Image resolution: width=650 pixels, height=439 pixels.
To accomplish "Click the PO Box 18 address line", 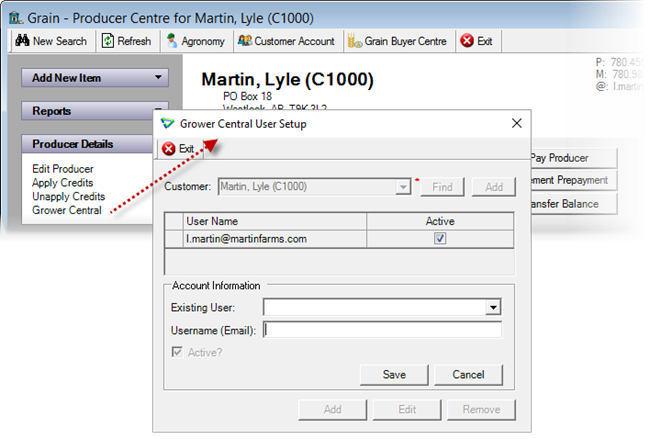I will pyautogui.click(x=247, y=96).
